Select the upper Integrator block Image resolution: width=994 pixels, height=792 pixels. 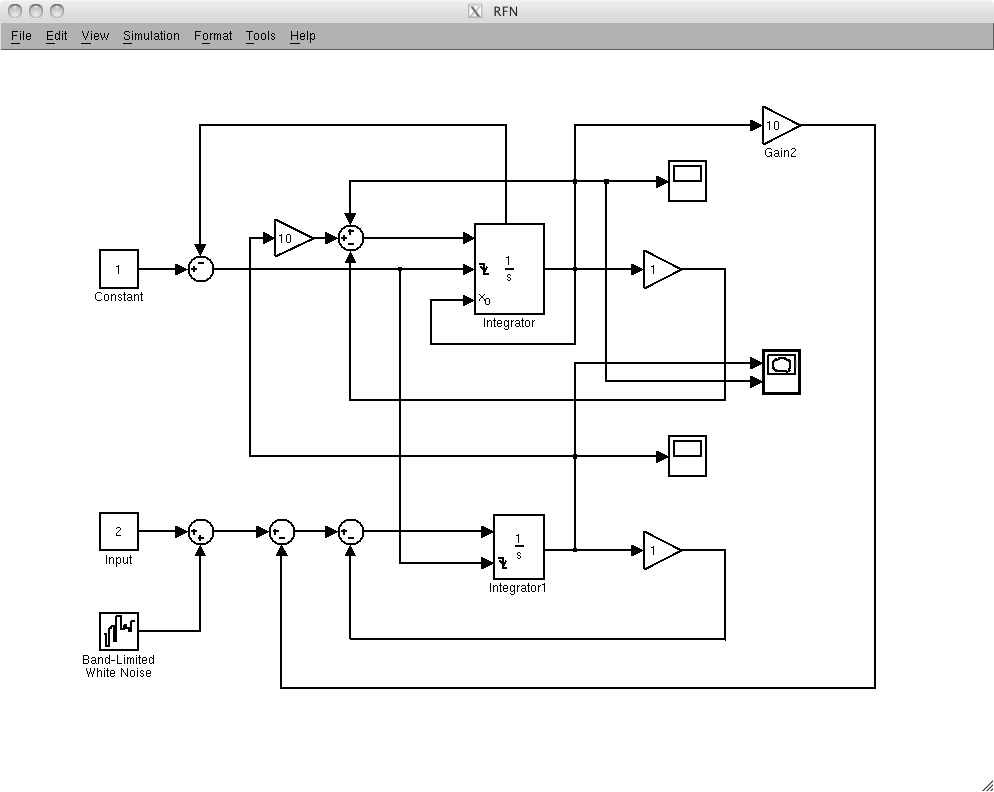509,268
